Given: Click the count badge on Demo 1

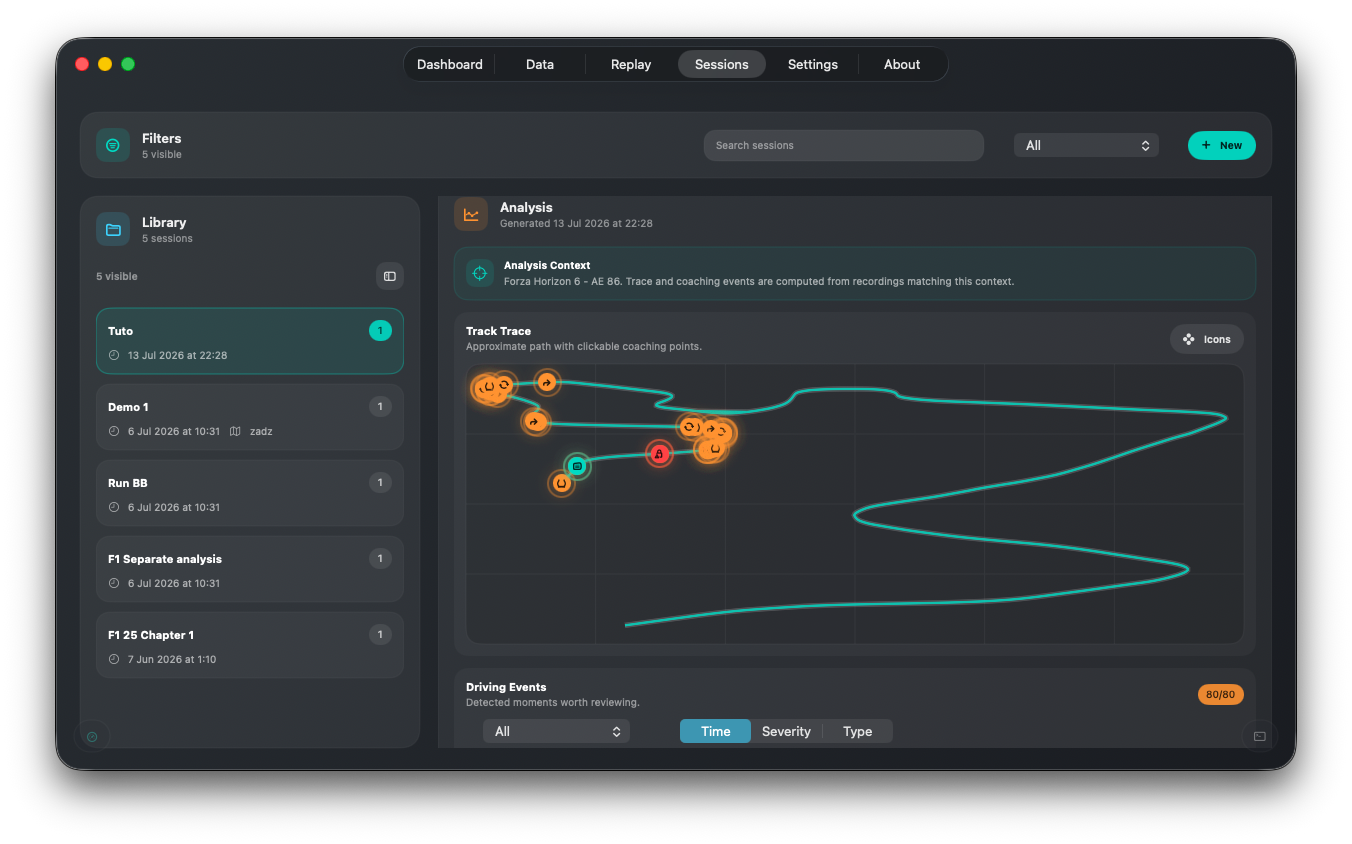Looking at the screenshot, I should [x=380, y=406].
